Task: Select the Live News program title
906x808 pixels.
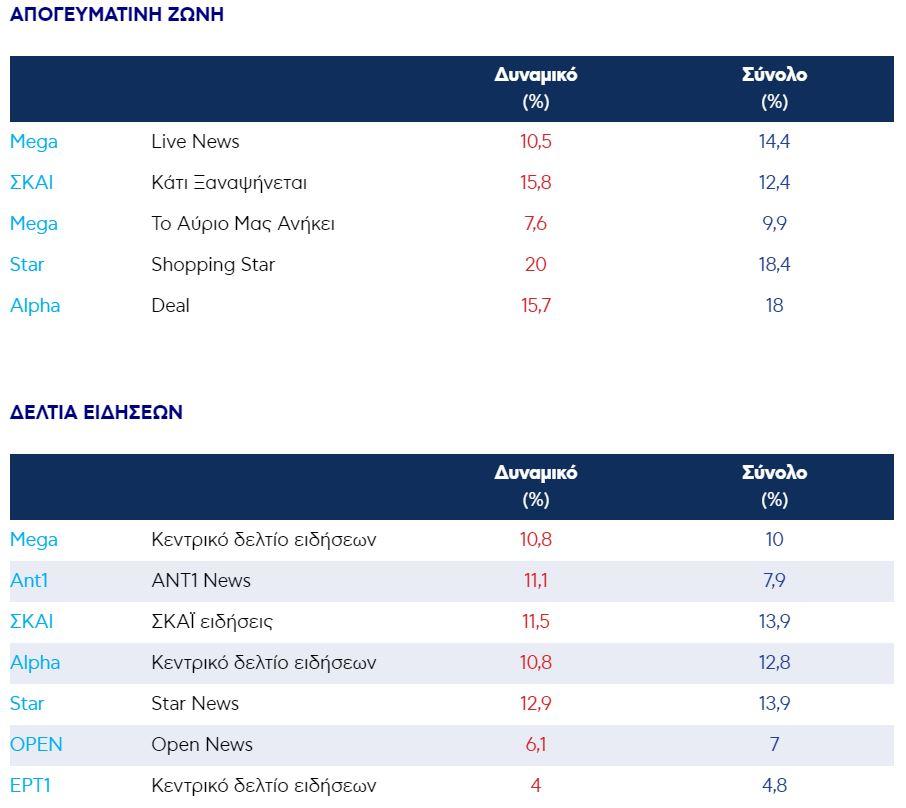Action: 195,142
